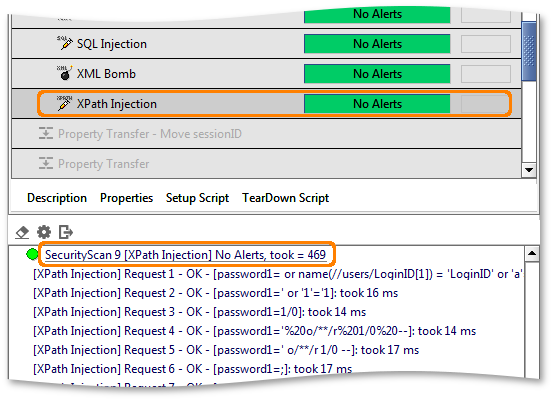Click the Move sessionID property transfer icon
The width and height of the screenshot is (553, 401).
(x=46, y=133)
